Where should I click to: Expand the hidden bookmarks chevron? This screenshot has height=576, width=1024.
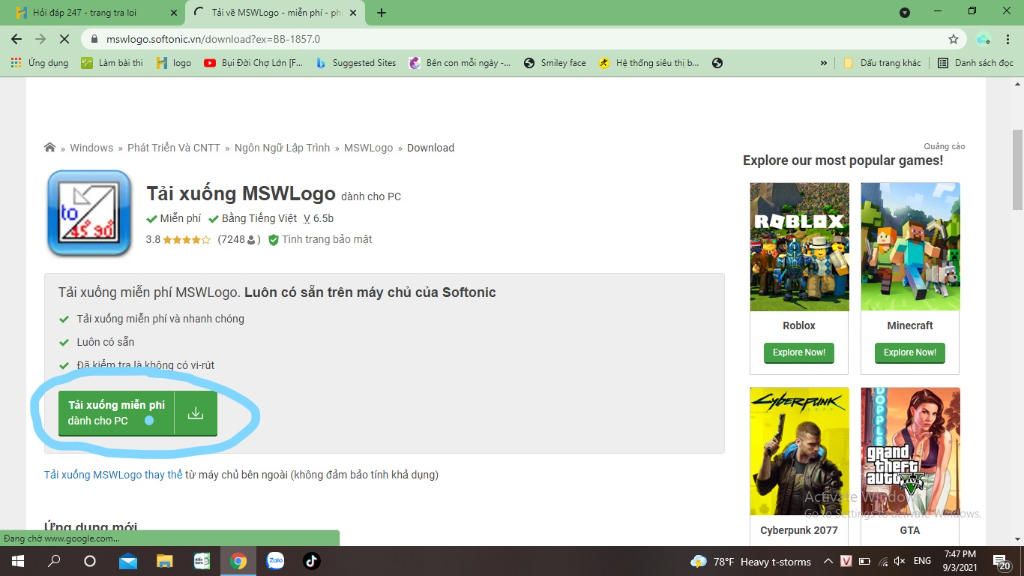click(x=824, y=63)
